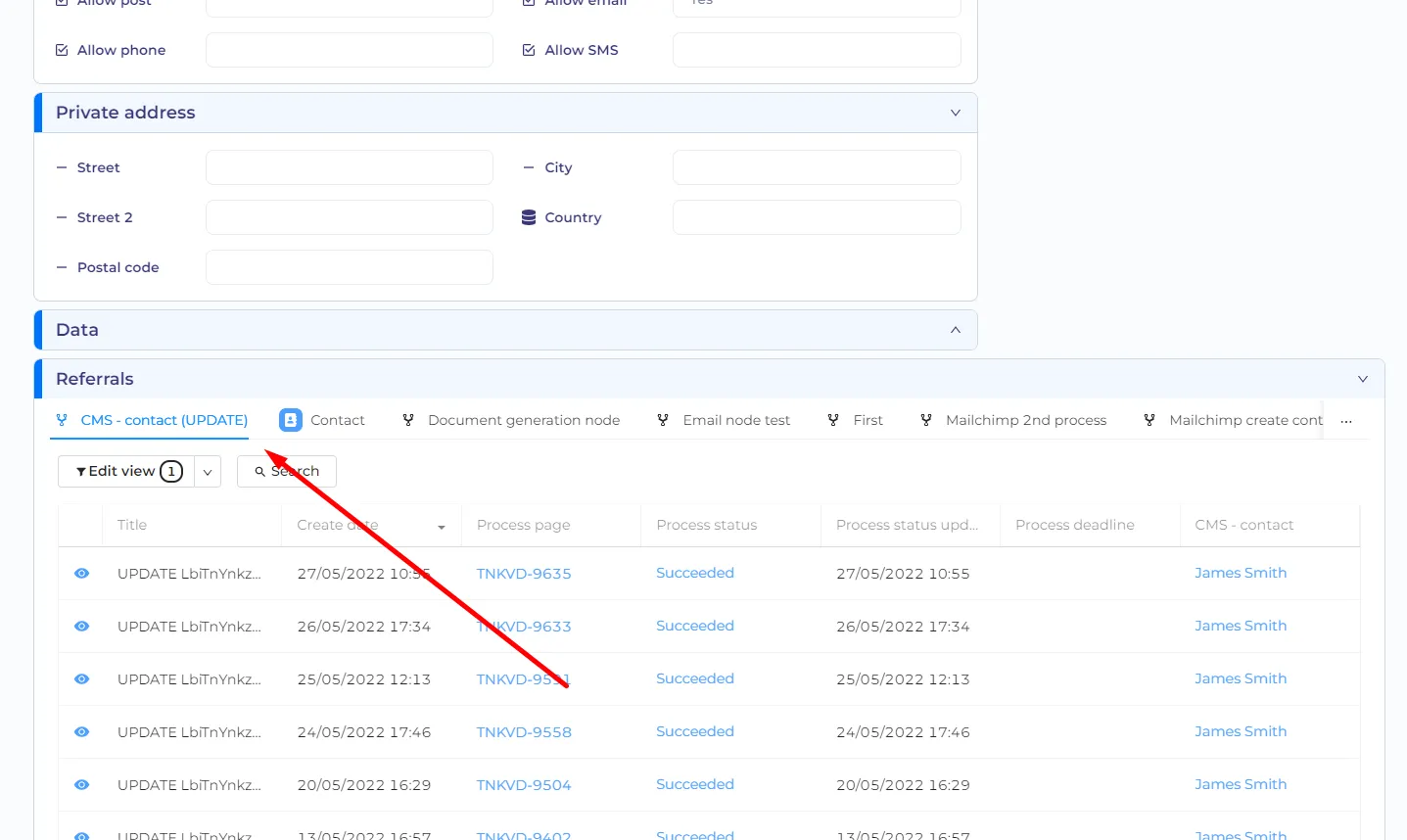
Task: Select the Email node test tab
Action: 724,420
